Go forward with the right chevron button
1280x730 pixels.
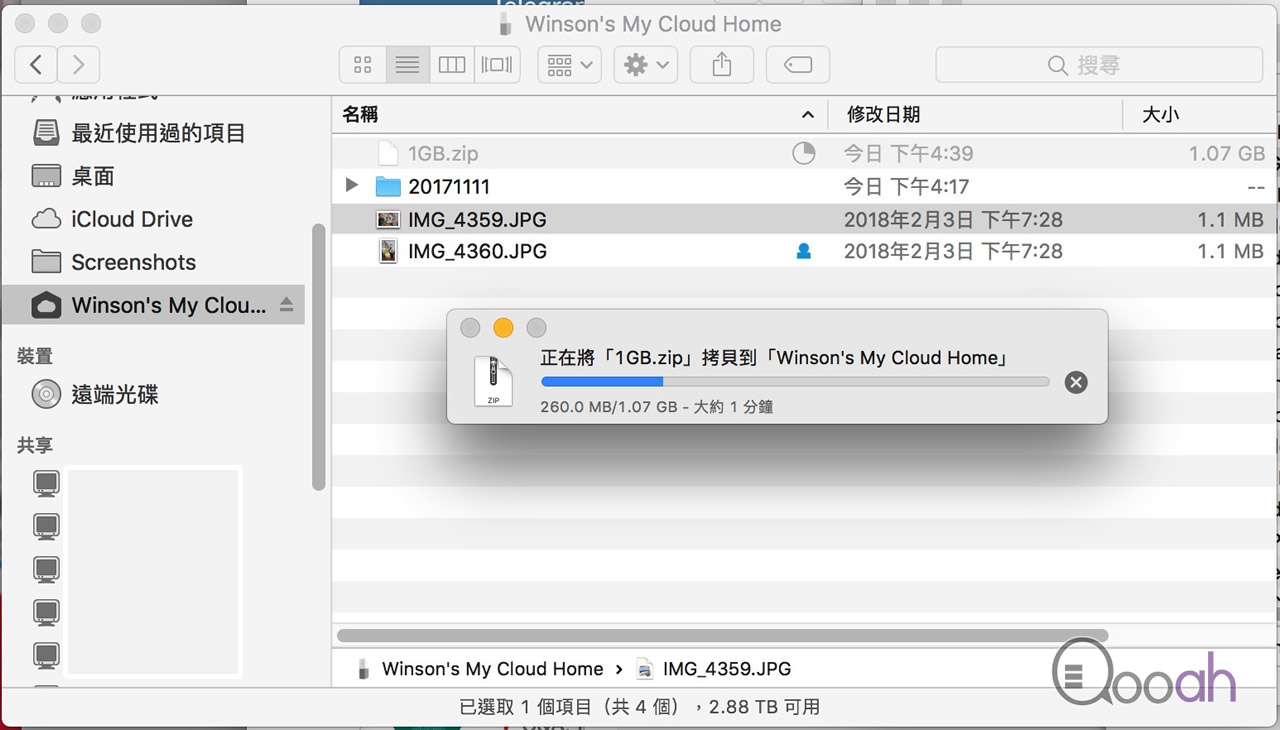click(78, 65)
